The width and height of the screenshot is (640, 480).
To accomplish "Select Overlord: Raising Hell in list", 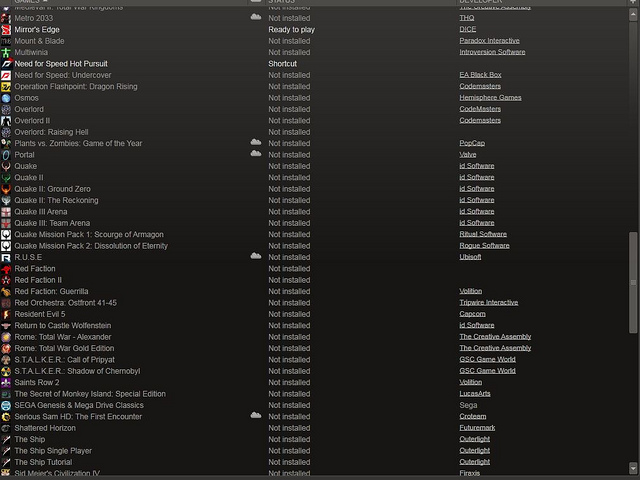I will pos(51,132).
